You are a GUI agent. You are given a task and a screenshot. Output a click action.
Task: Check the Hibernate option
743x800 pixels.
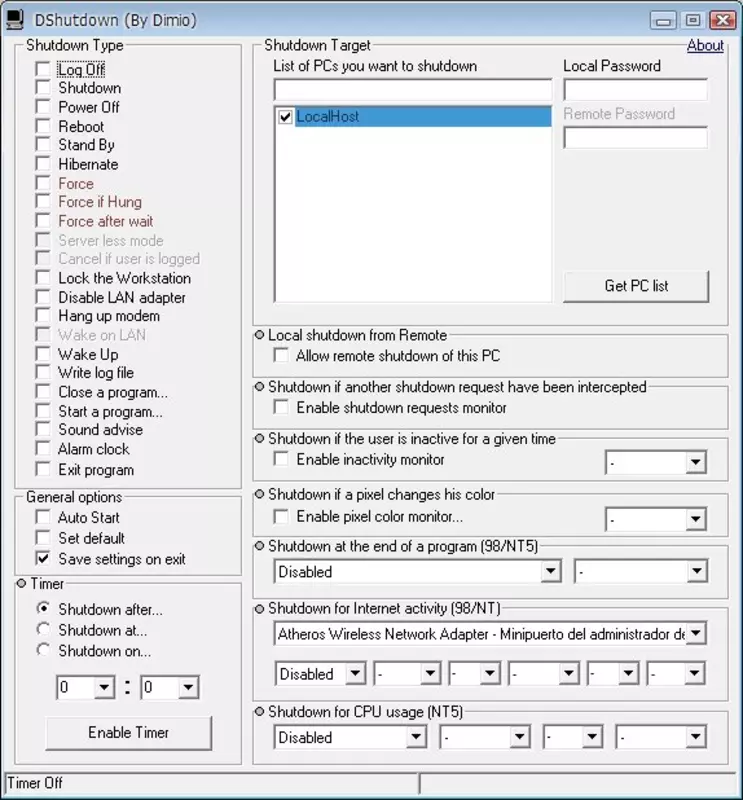tap(43, 164)
